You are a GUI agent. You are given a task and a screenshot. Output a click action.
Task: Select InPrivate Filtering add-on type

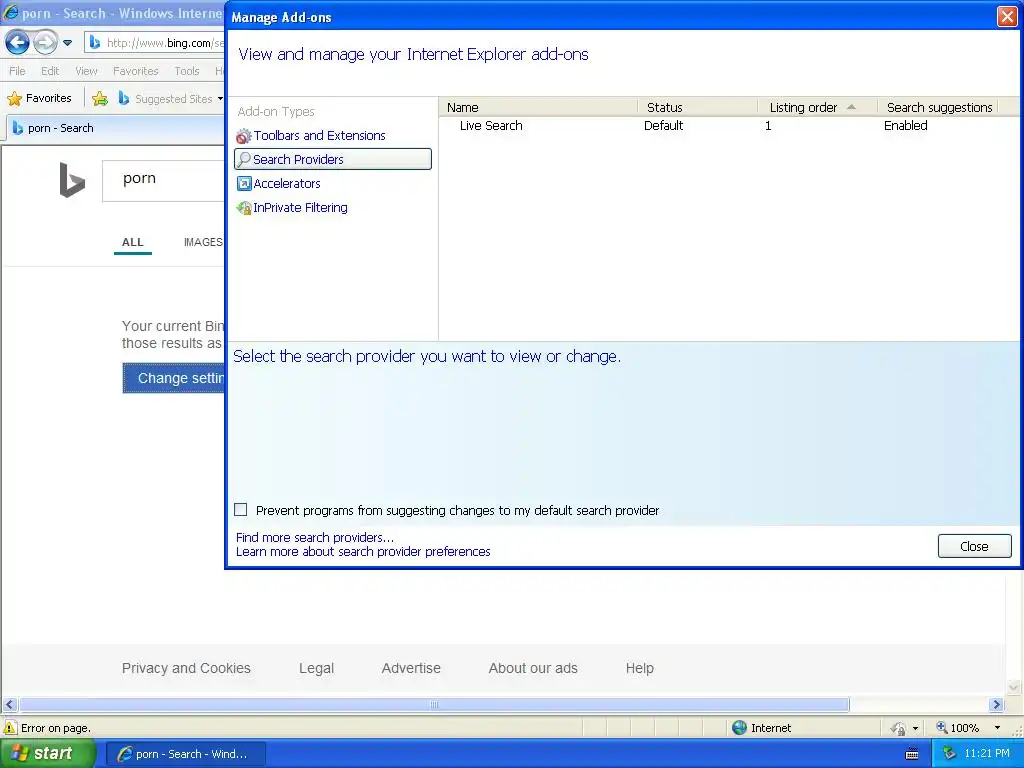(300, 208)
